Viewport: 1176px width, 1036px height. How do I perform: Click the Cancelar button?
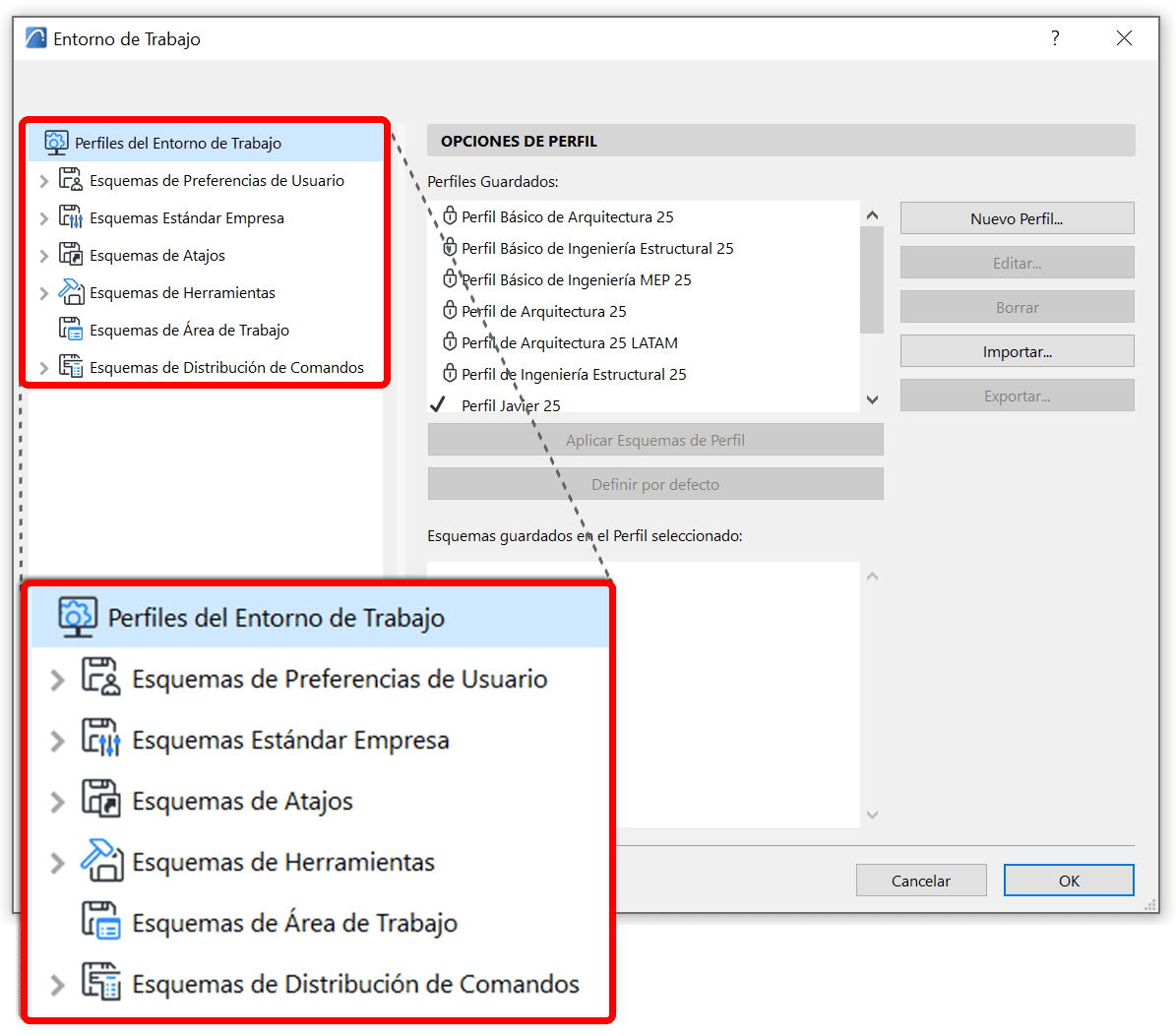point(920,881)
